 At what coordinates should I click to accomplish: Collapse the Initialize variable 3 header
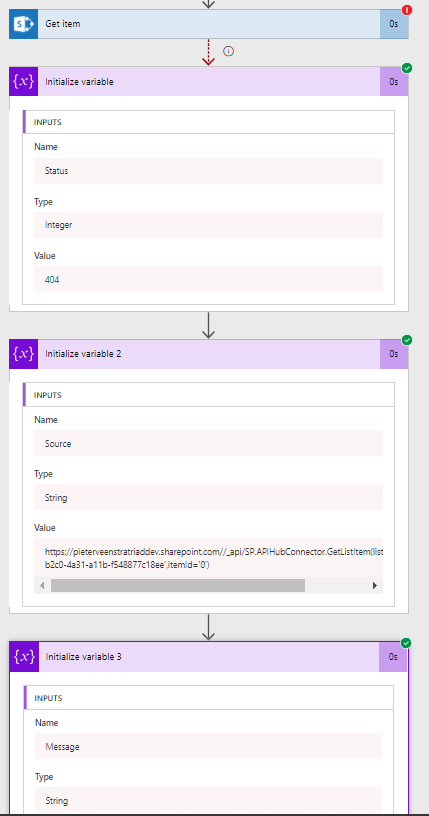pos(209,657)
